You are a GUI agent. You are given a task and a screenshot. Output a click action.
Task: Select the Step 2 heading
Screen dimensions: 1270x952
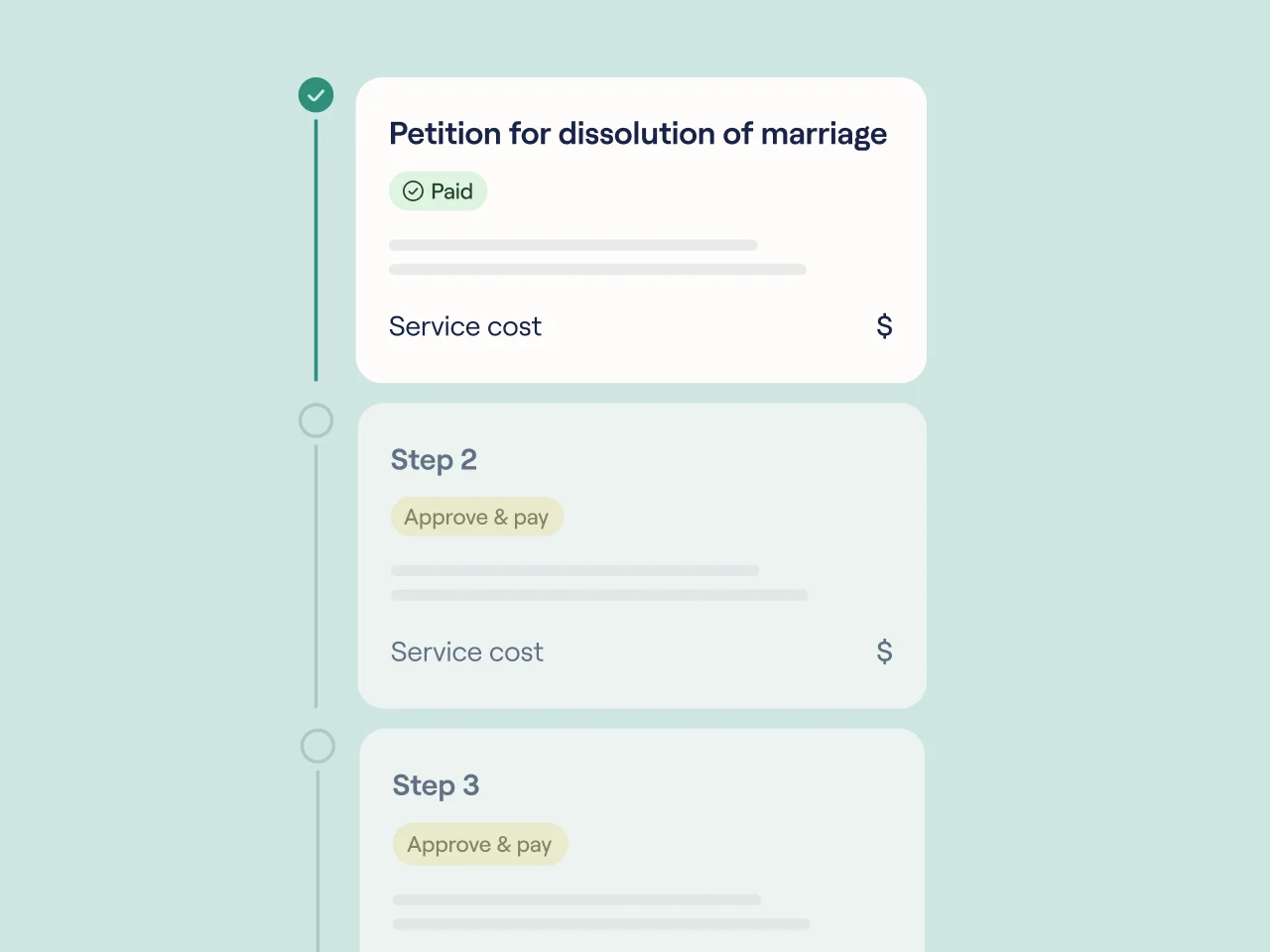coord(434,460)
